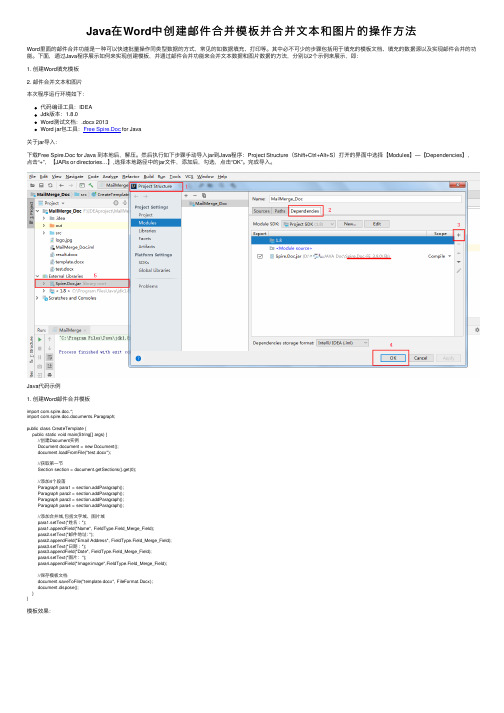504x713 pixels.
Task: Click the edit pencil icon beside dependencies
Action: point(459,271)
